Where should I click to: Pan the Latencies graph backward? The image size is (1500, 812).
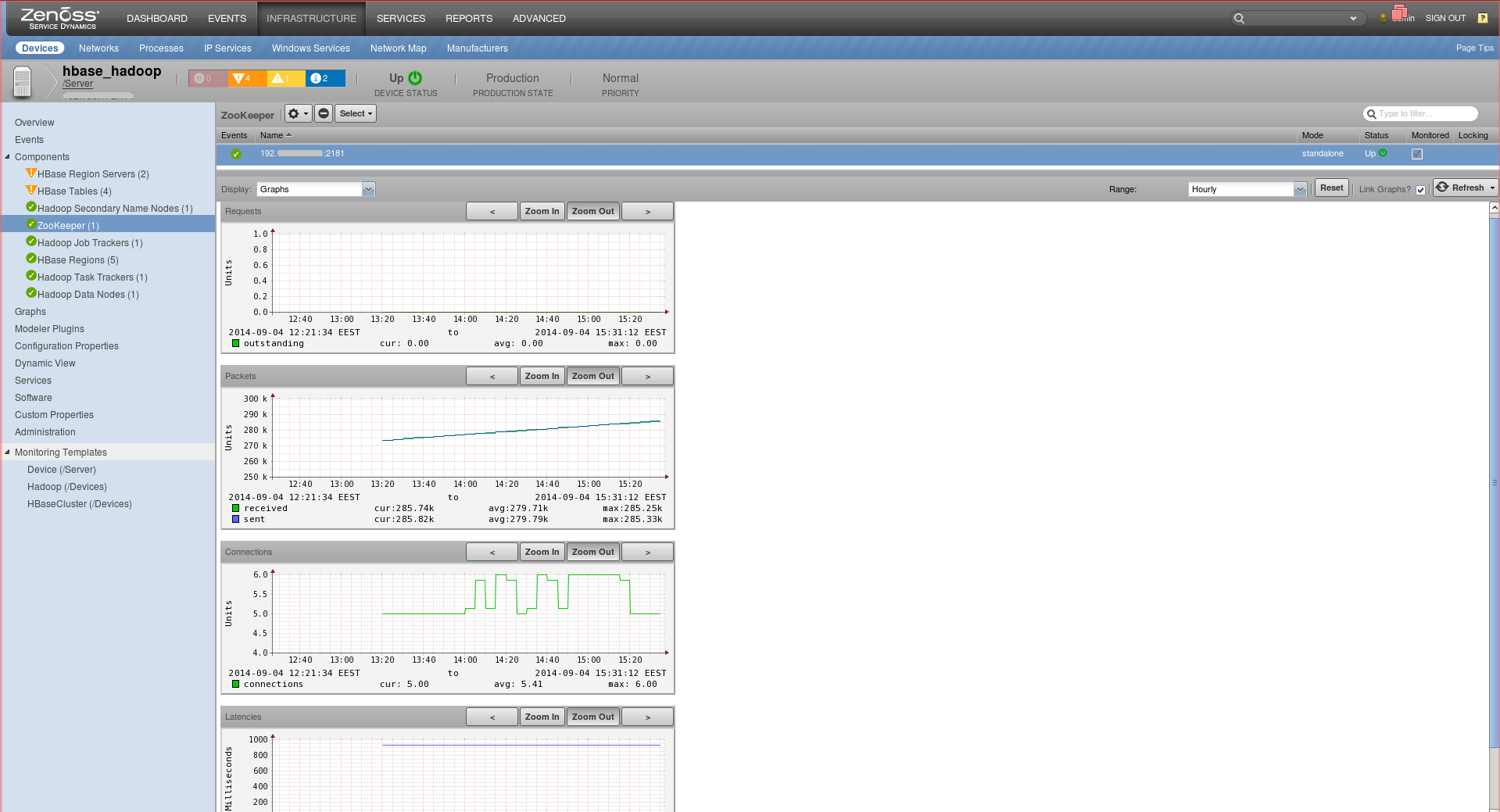point(492,717)
